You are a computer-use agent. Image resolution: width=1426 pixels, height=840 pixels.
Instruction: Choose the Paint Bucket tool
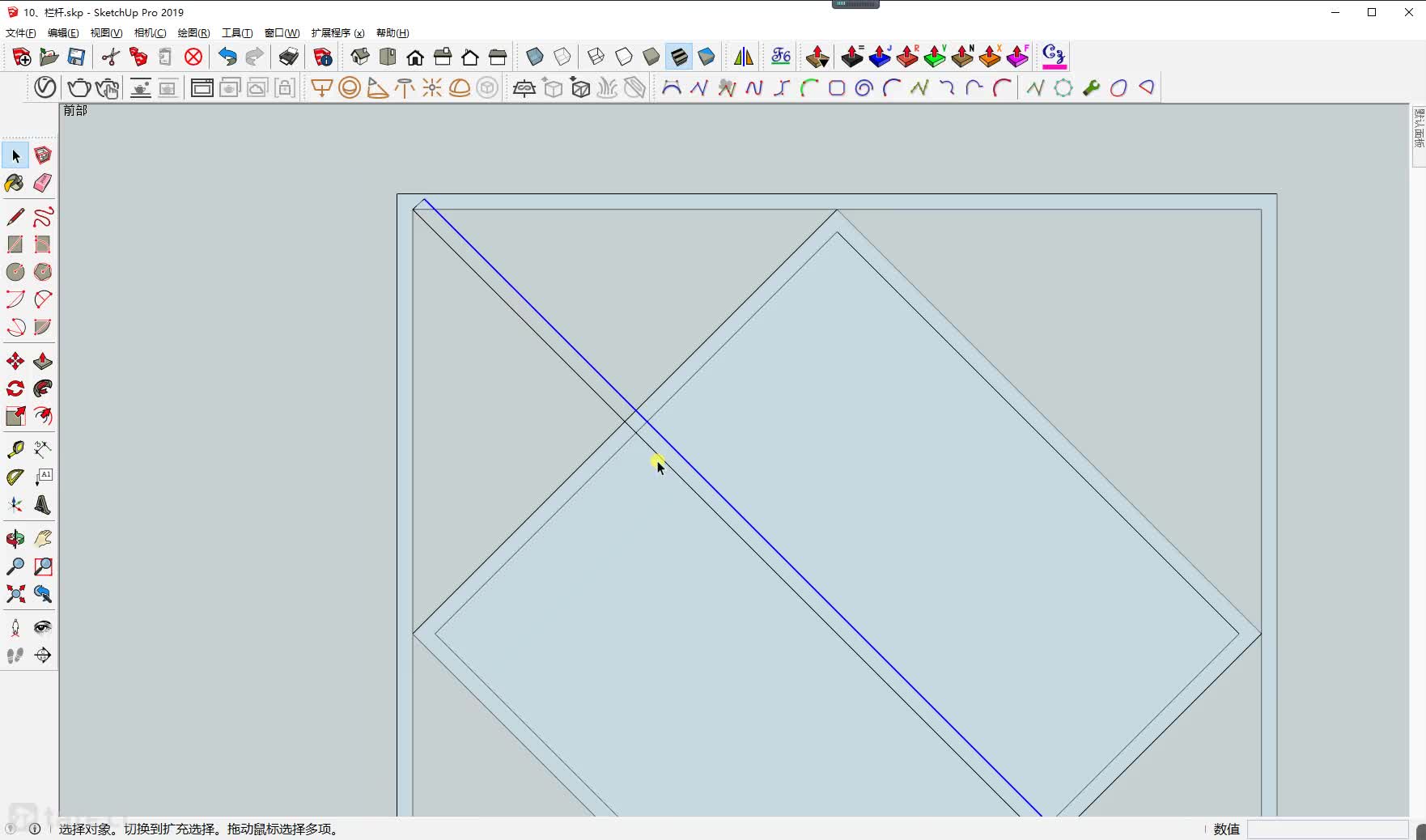point(15,183)
